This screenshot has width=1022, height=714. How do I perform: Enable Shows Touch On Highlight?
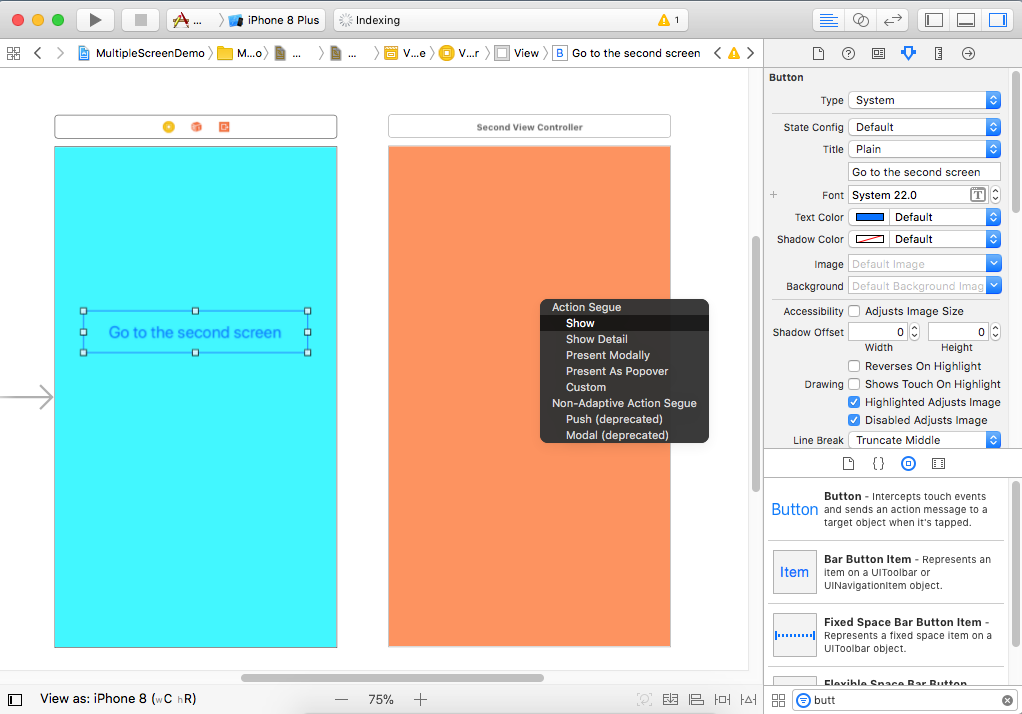854,384
